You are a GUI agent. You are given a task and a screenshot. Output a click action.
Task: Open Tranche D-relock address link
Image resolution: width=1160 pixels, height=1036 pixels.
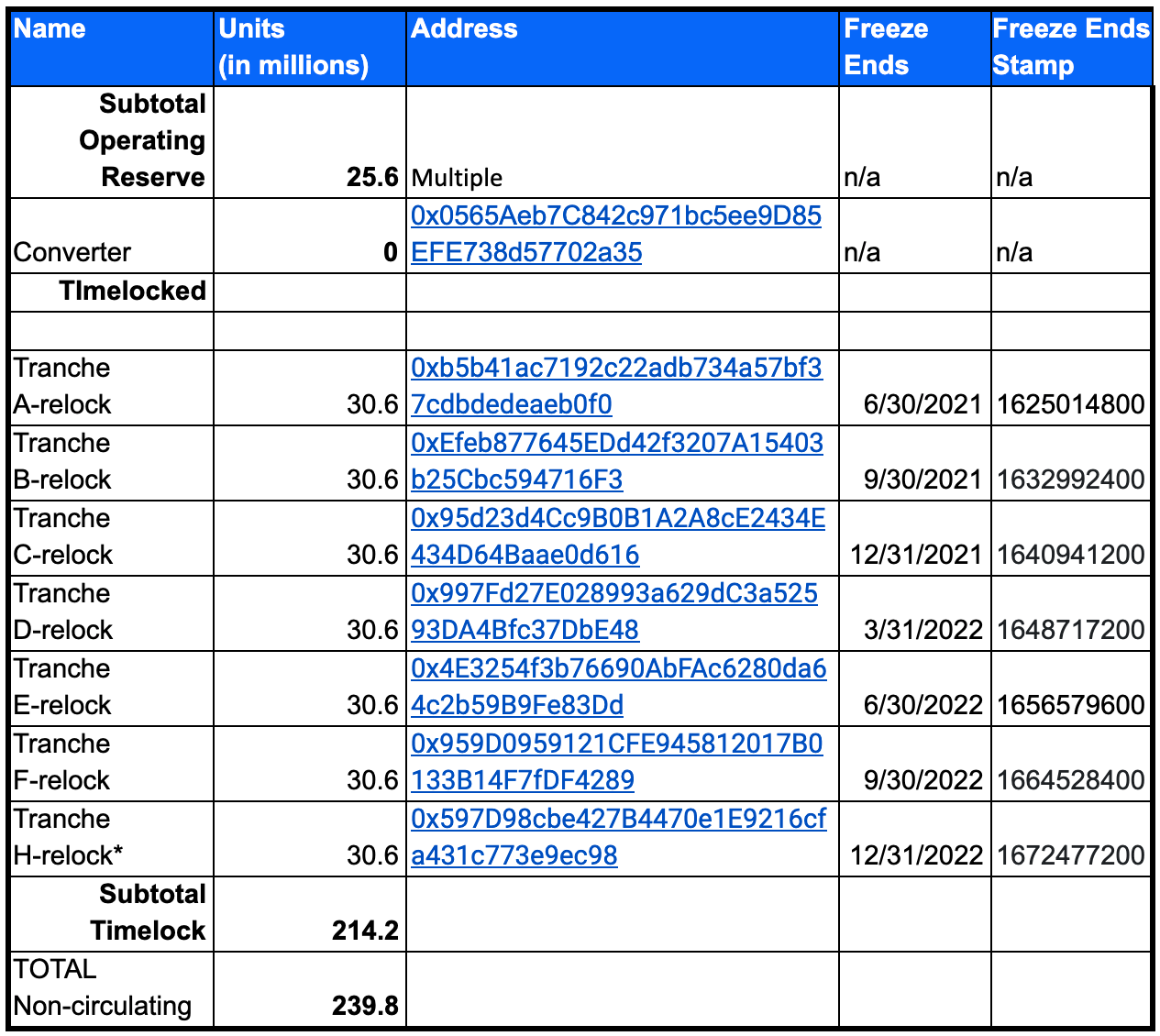[x=614, y=612]
